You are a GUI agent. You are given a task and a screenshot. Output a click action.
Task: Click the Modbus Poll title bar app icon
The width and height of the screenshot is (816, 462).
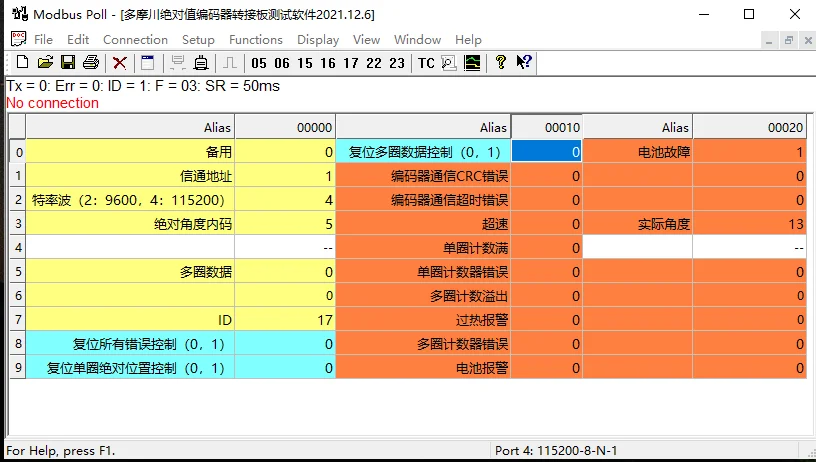(x=20, y=14)
